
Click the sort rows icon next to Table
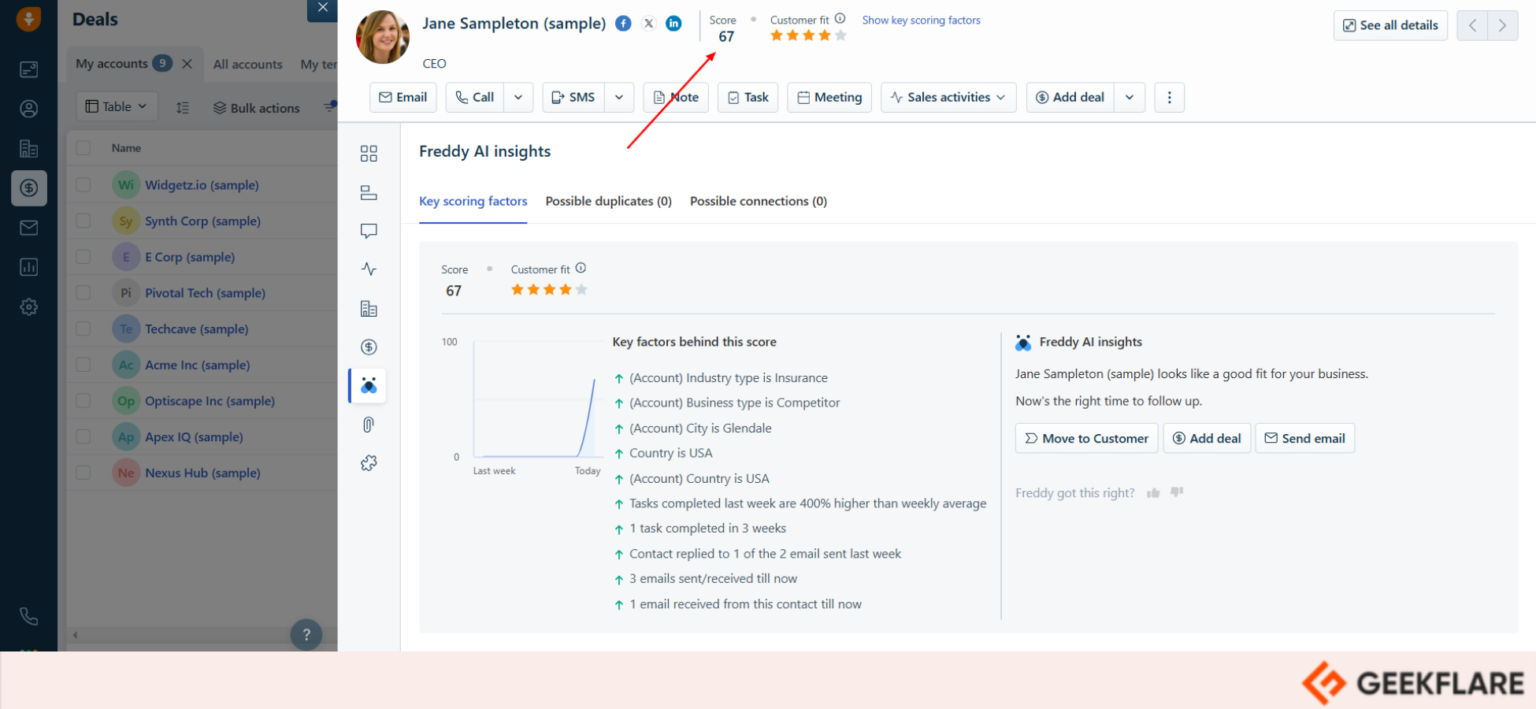pyautogui.click(x=183, y=107)
